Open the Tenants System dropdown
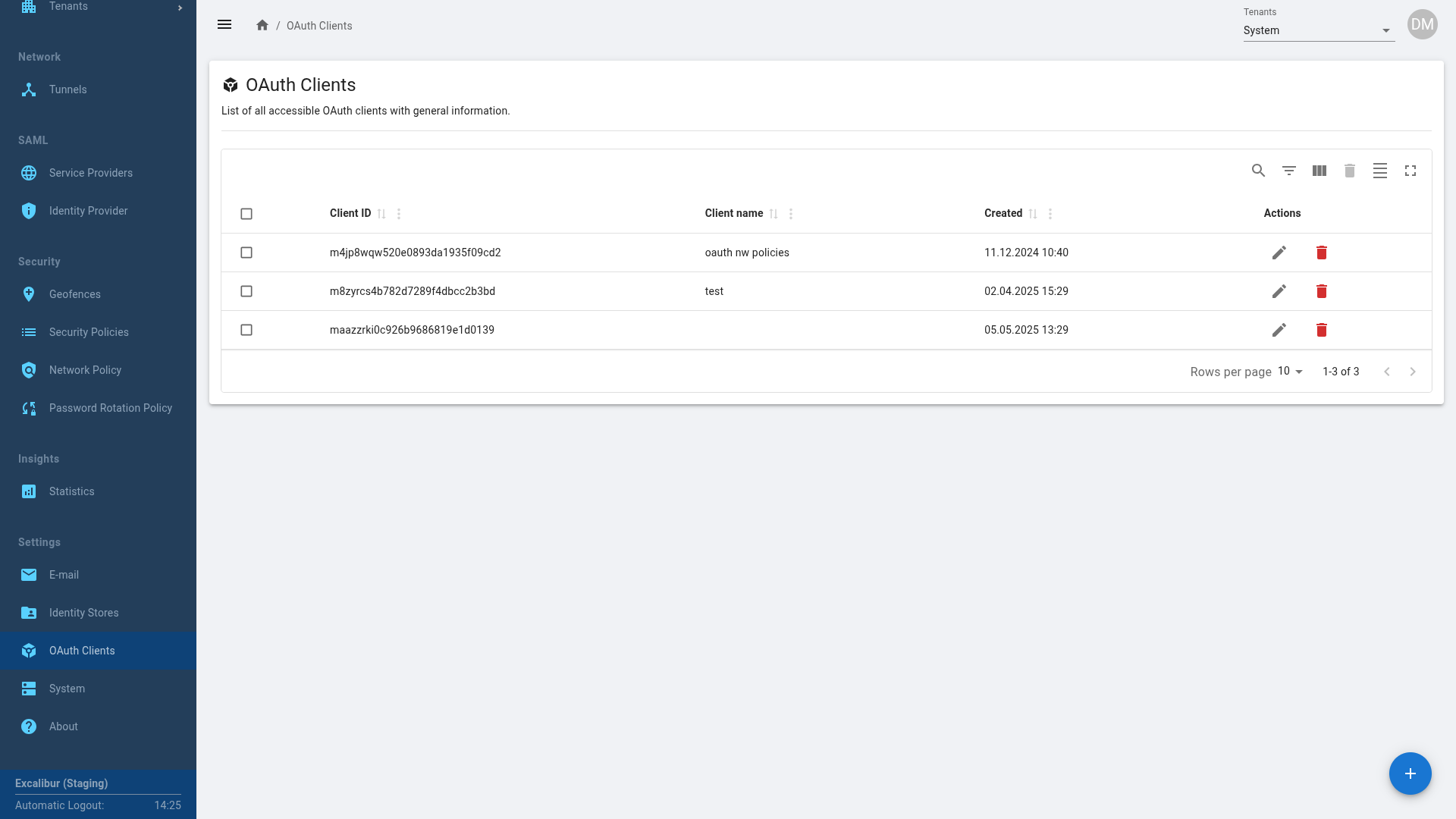 click(x=1318, y=30)
